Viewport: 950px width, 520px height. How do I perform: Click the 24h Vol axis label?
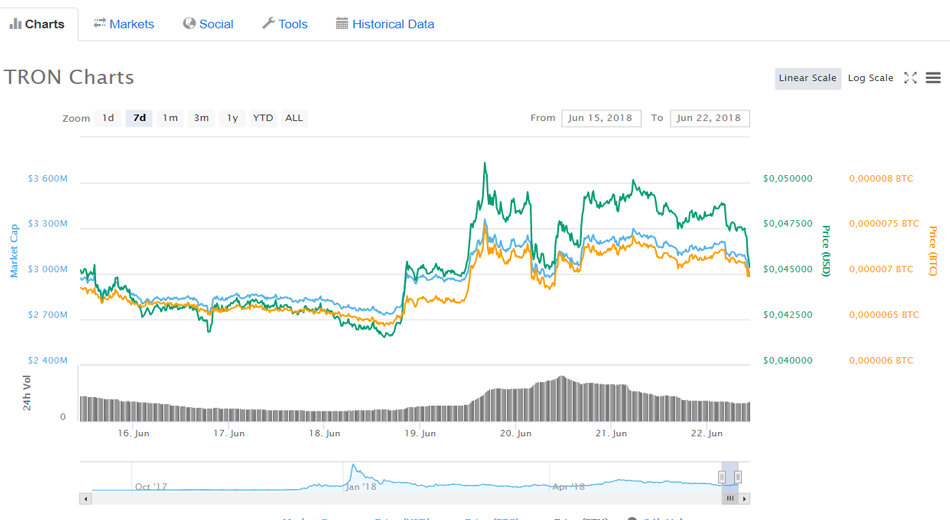click(x=27, y=393)
